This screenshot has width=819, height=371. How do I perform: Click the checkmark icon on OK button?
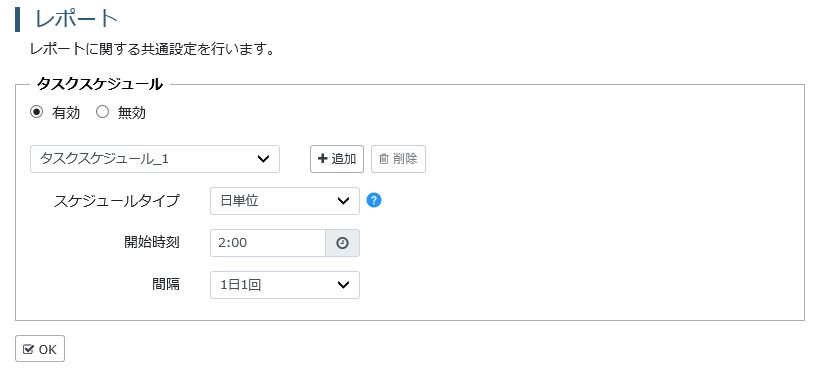[29, 349]
